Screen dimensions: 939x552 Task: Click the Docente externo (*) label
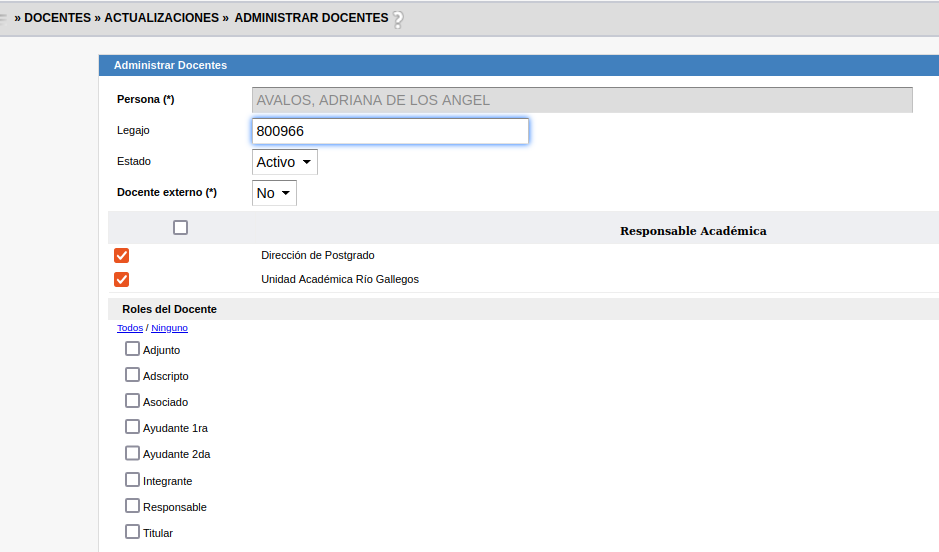click(166, 193)
